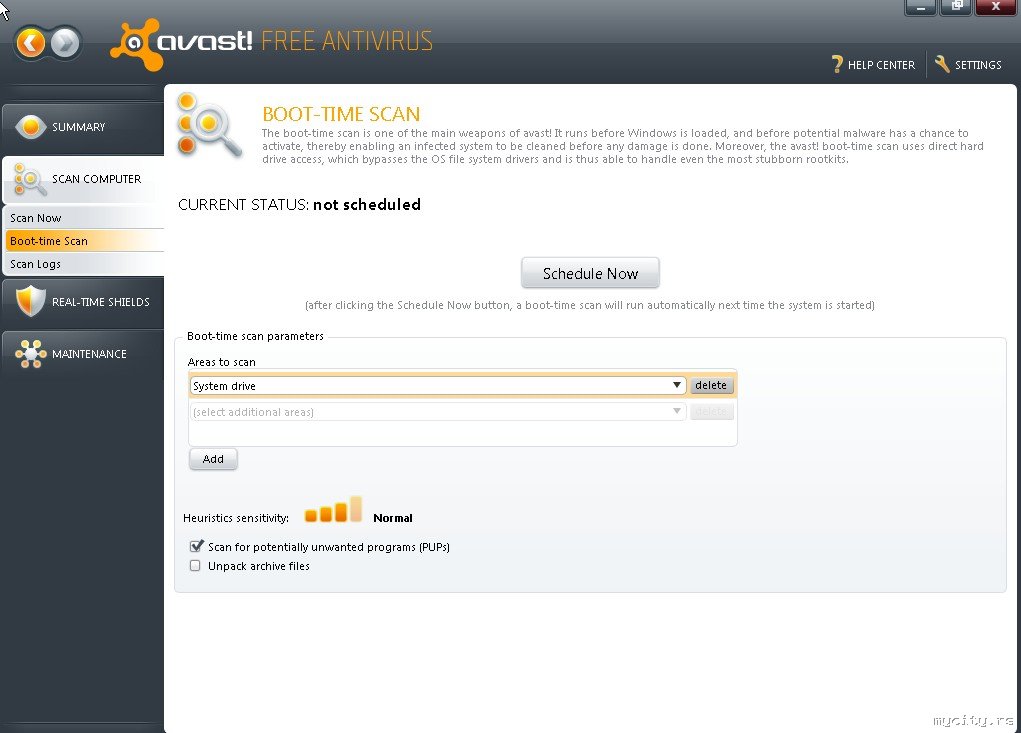The width and height of the screenshot is (1021, 733).
Task: Delete the System drive scan area
Action: pos(711,385)
